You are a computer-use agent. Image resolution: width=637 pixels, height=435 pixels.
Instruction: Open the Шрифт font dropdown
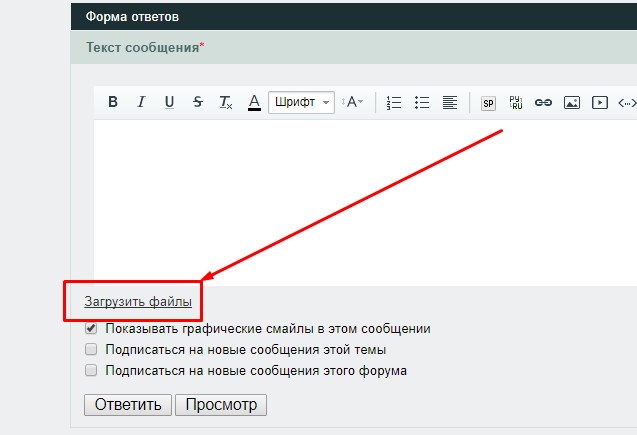301,102
